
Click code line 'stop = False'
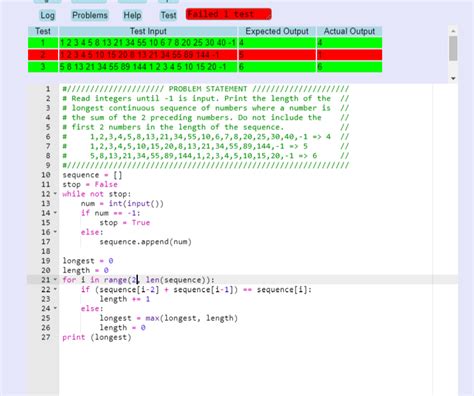[90, 184]
